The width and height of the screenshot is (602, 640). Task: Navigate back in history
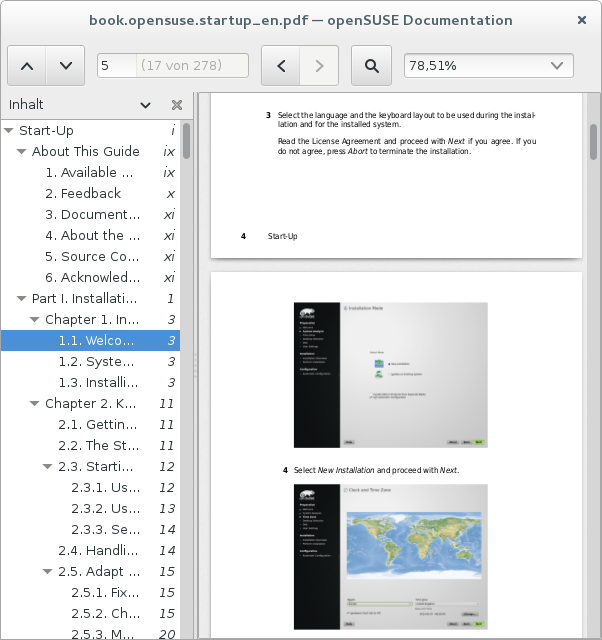pos(281,66)
